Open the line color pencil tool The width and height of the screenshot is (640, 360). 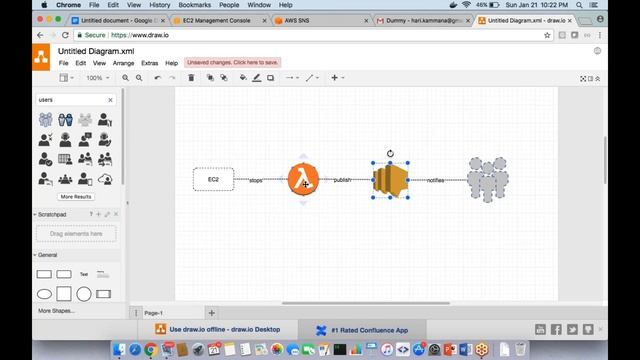tap(256, 78)
